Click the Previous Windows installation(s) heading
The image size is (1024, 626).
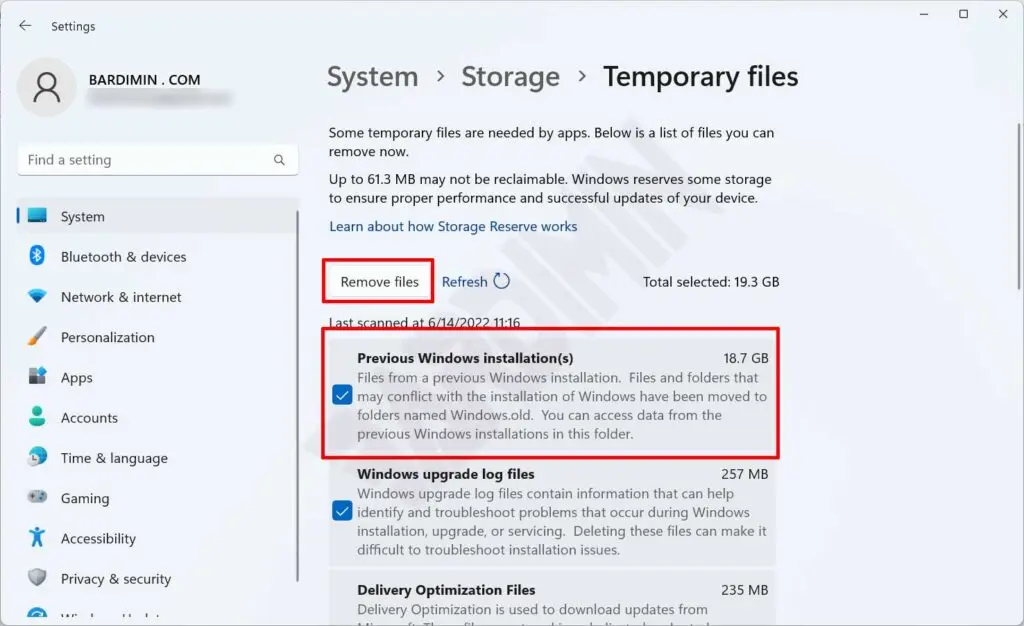tap(465, 358)
